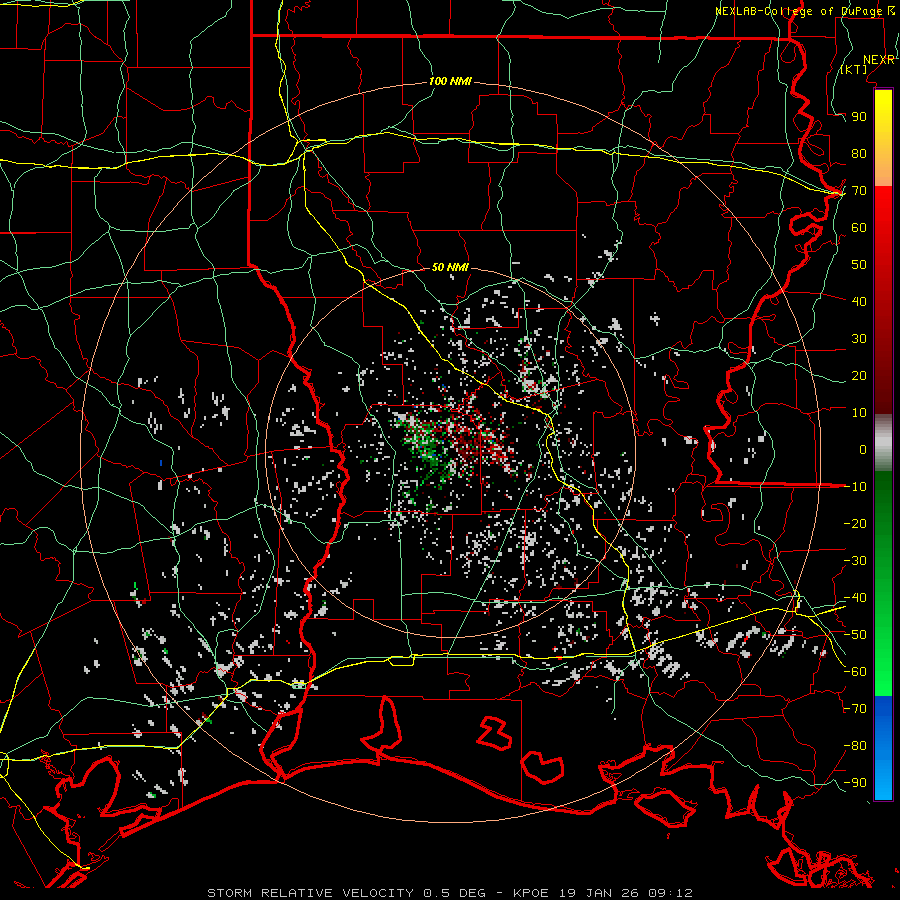Click the '19 JAN 26 09:12' timestamp

coord(624,893)
